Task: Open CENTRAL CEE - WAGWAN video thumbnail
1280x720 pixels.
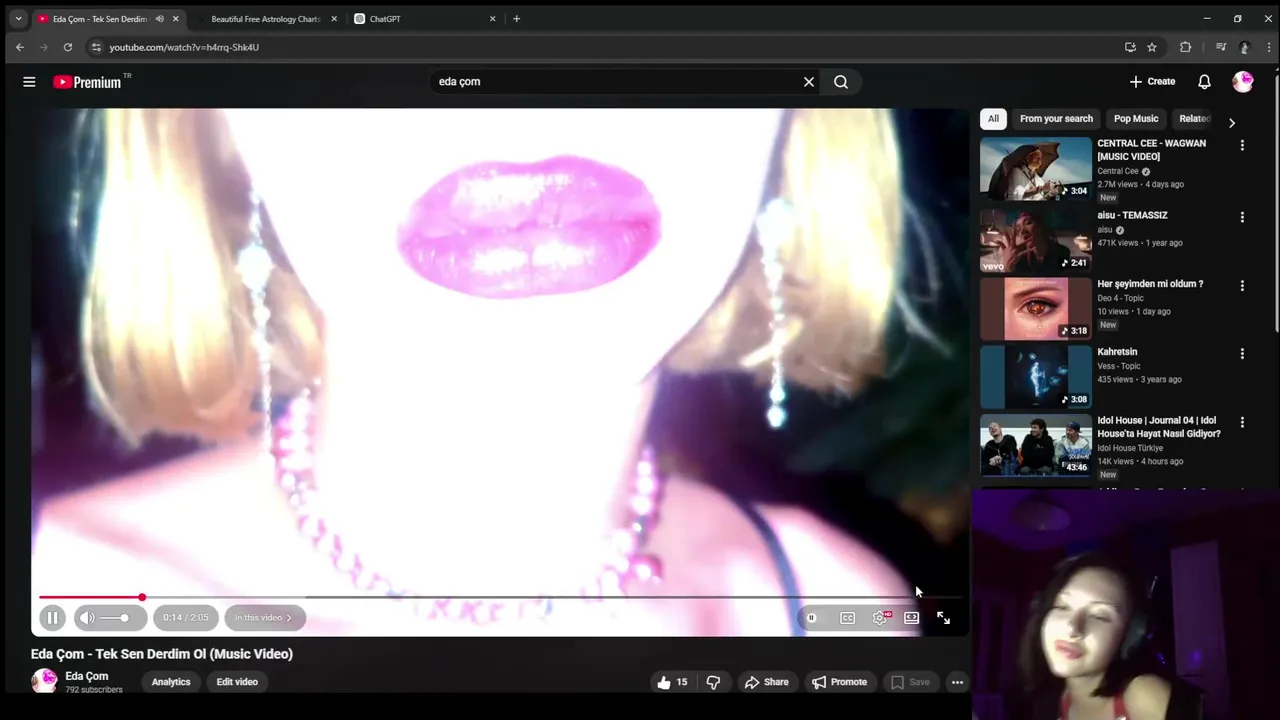Action: click(1036, 169)
